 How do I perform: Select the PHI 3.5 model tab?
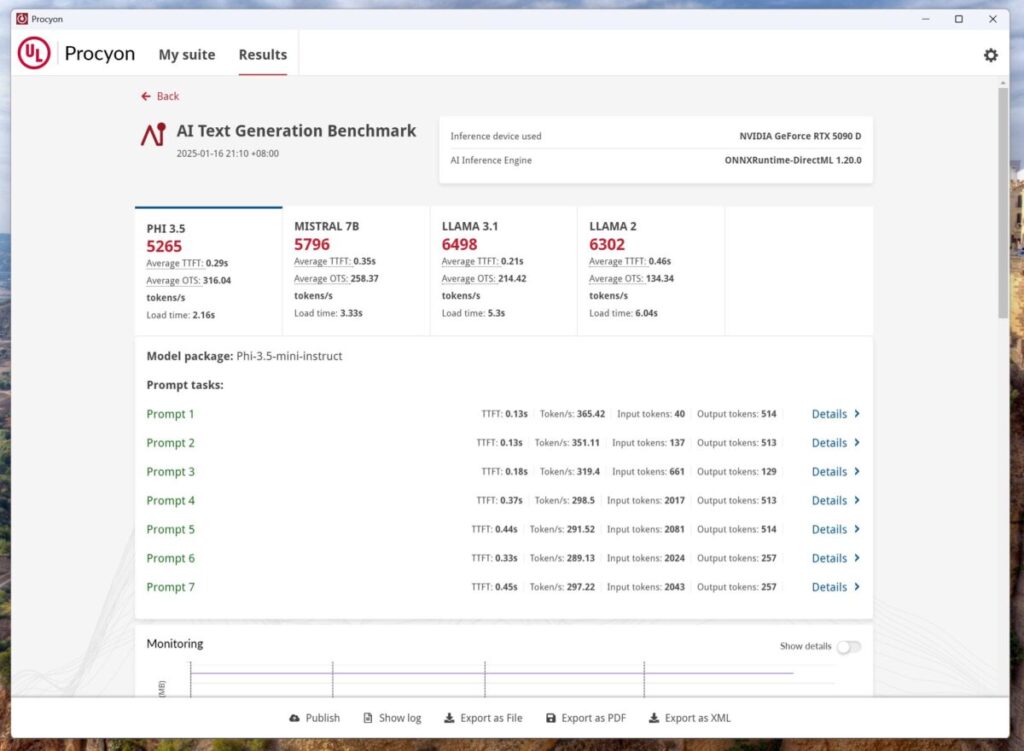209,271
